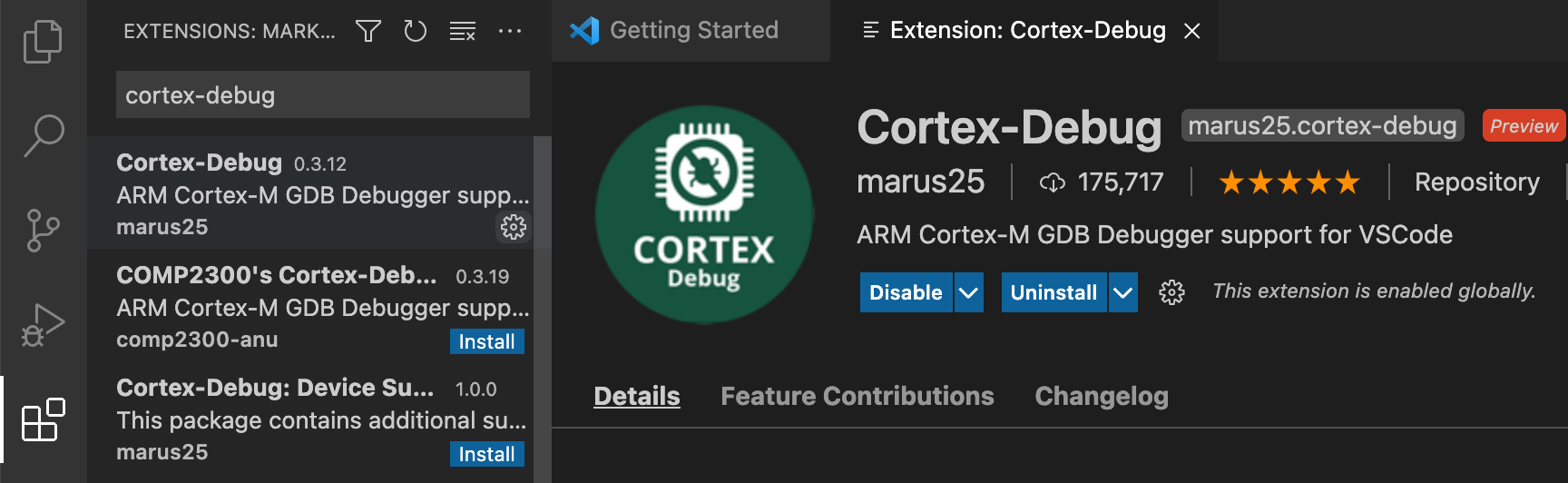The image size is (1568, 483).
Task: Open the Explorer view in activity bar
Action: pos(43,42)
